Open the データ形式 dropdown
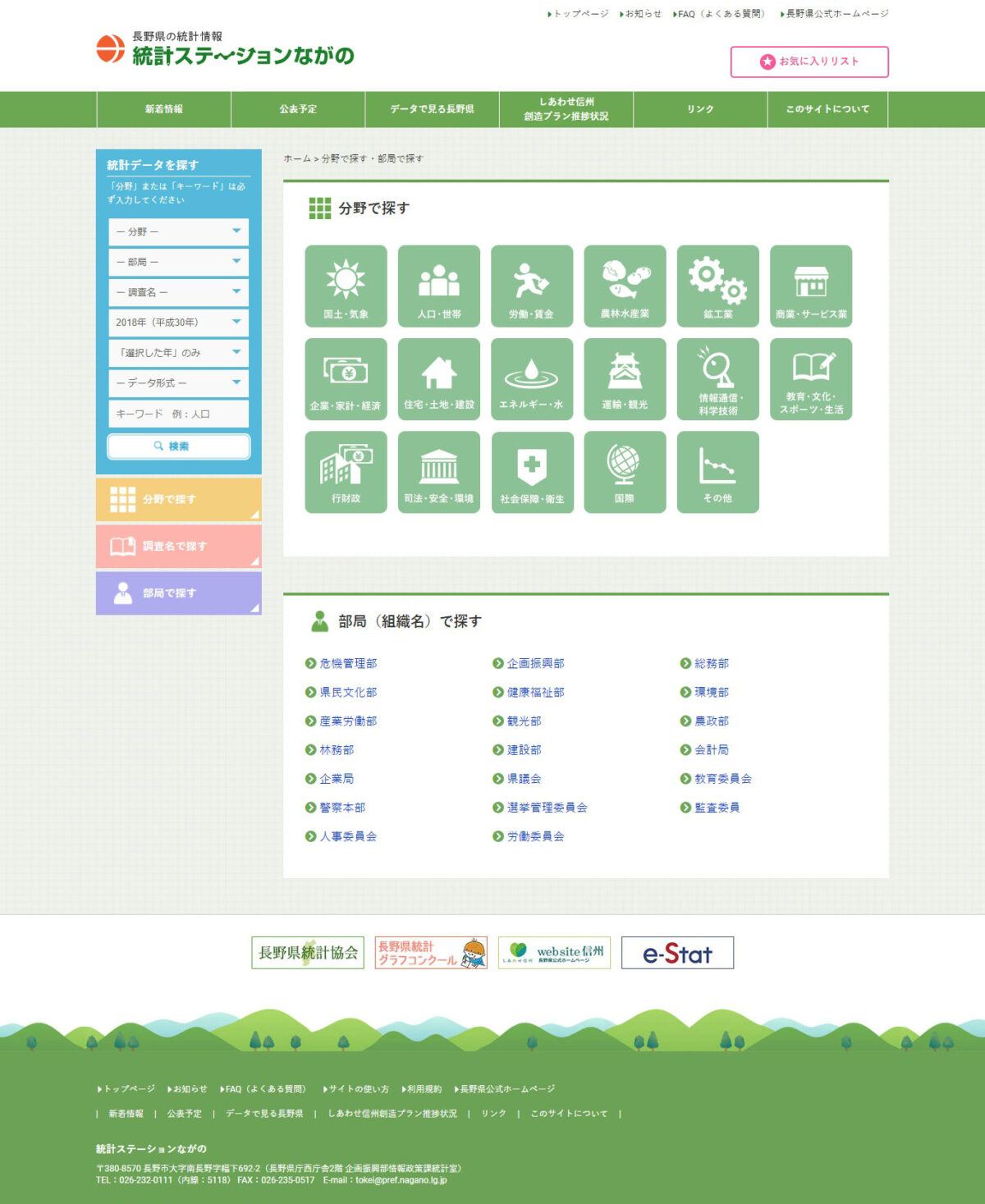Screen dimensions: 985x1204 [178, 383]
